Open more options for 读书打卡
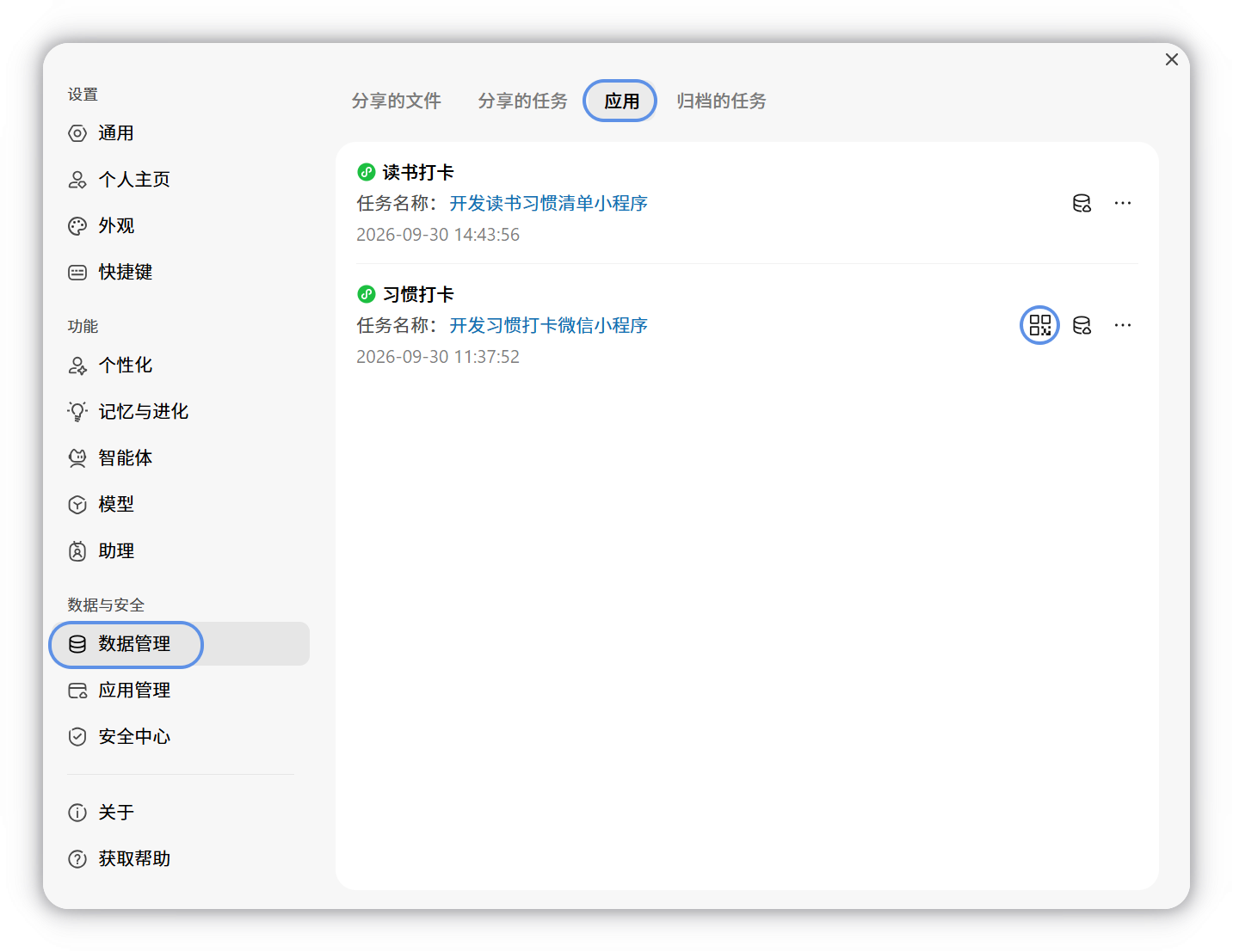The width and height of the screenshot is (1233, 952). (x=1123, y=203)
